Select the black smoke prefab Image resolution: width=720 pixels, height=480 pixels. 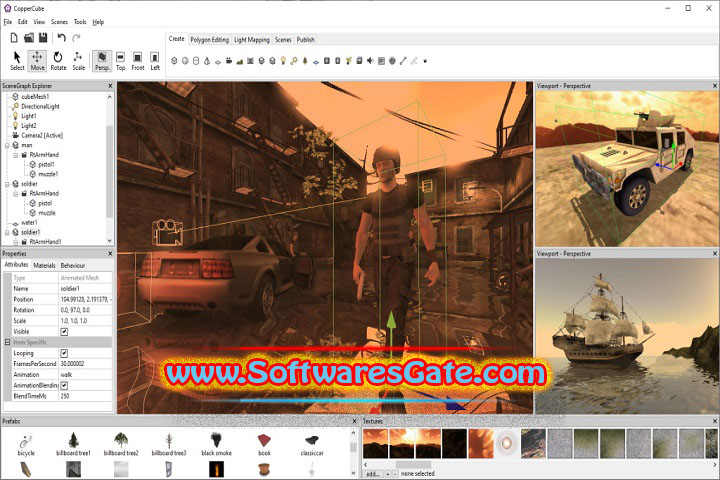pos(216,444)
